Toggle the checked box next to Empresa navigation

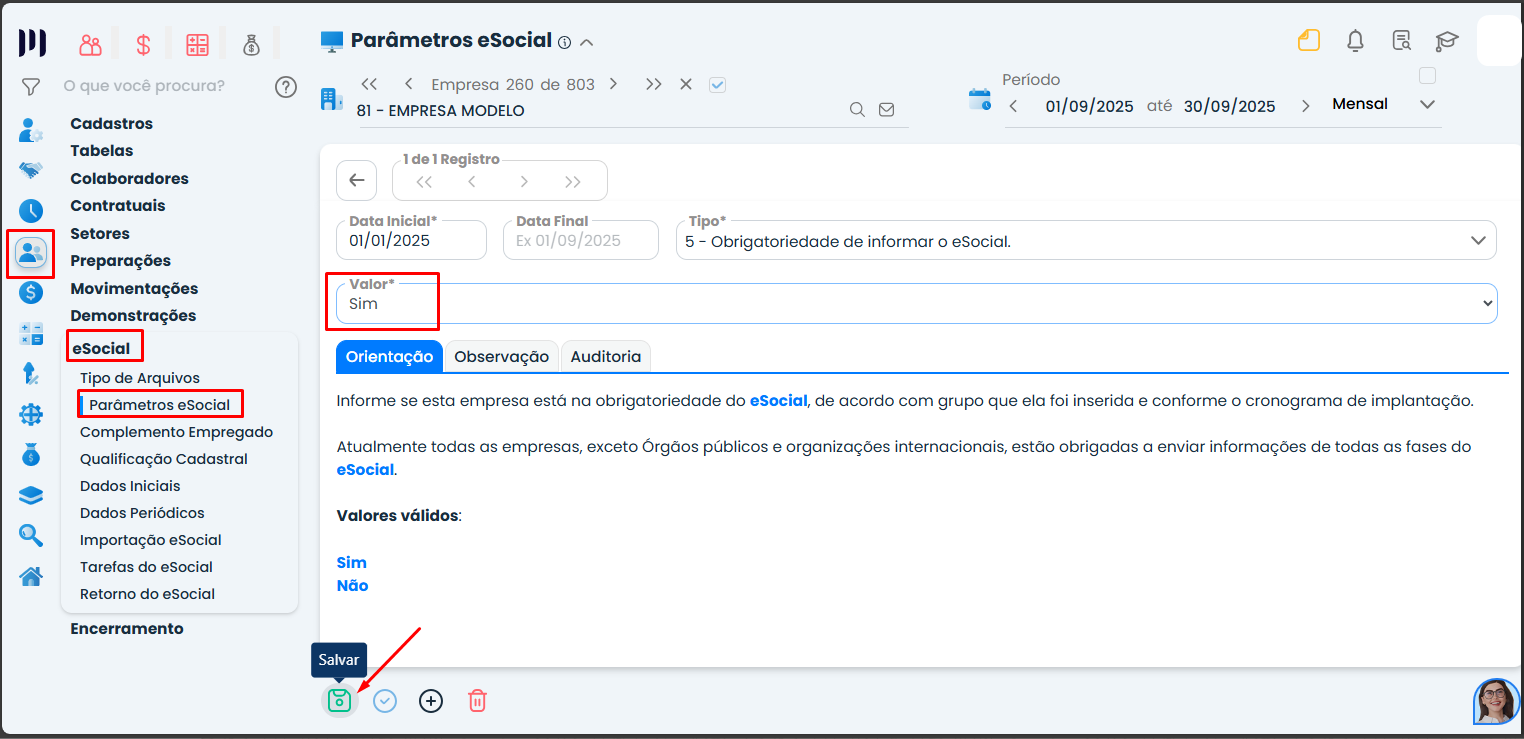pyautogui.click(x=717, y=85)
